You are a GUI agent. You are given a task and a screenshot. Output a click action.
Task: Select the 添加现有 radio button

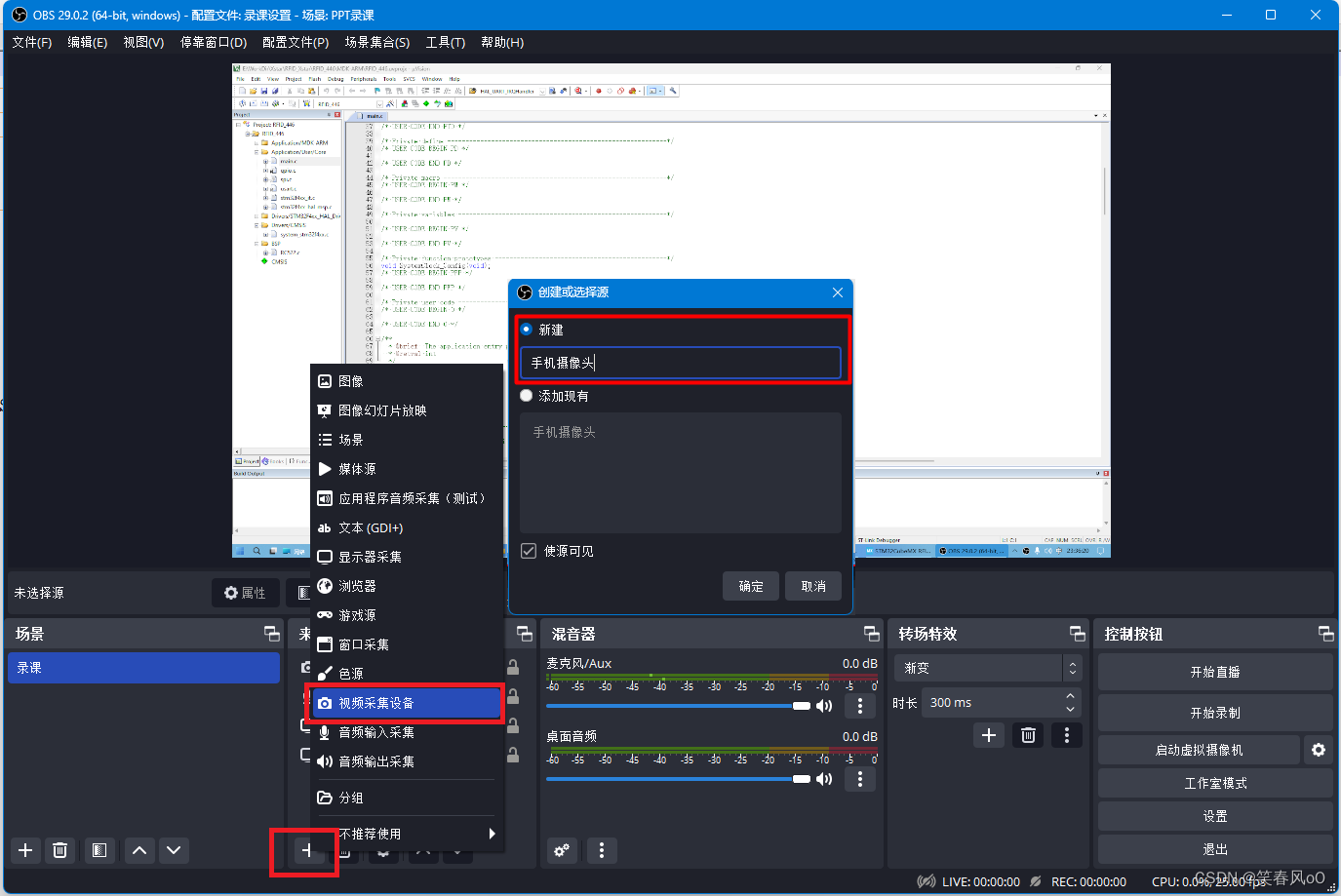[x=527, y=396]
